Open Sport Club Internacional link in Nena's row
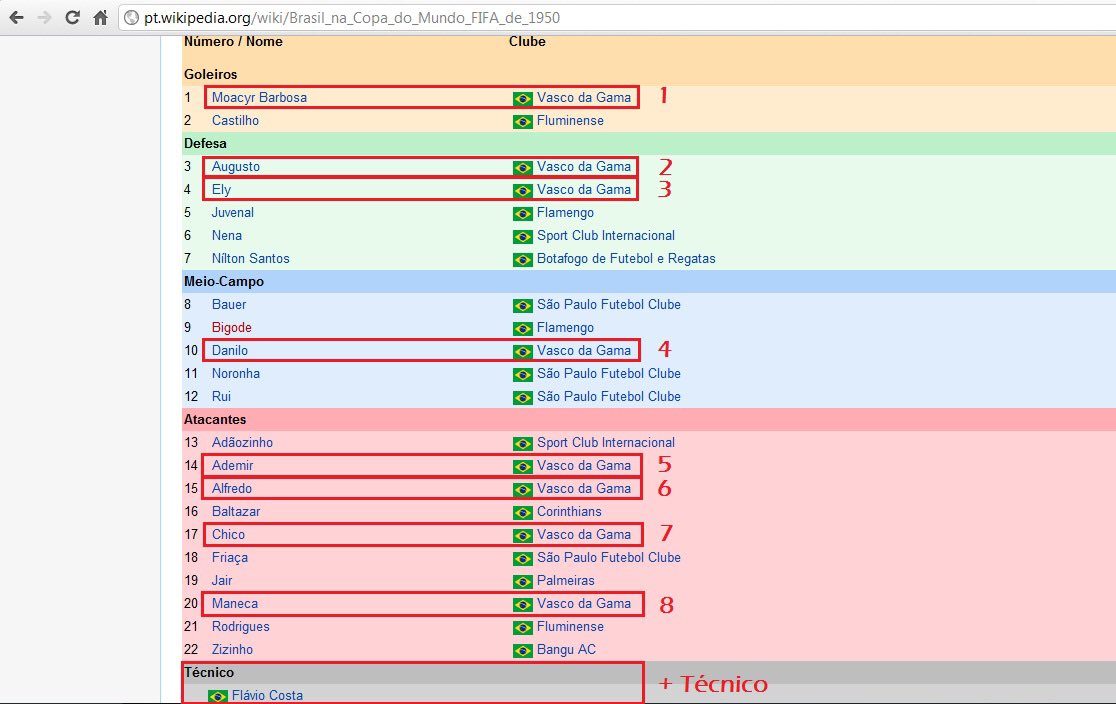The width and height of the screenshot is (1116, 704). [606, 236]
